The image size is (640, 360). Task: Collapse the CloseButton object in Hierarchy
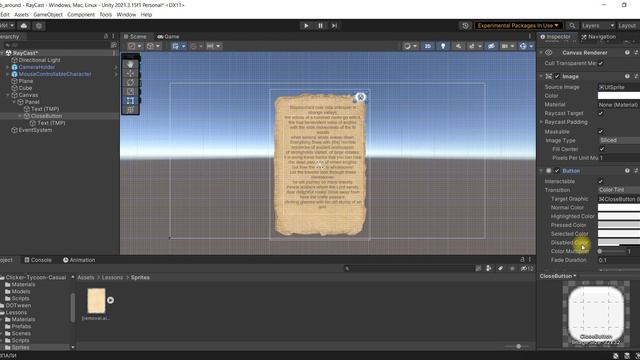pyautogui.click(x=20, y=116)
